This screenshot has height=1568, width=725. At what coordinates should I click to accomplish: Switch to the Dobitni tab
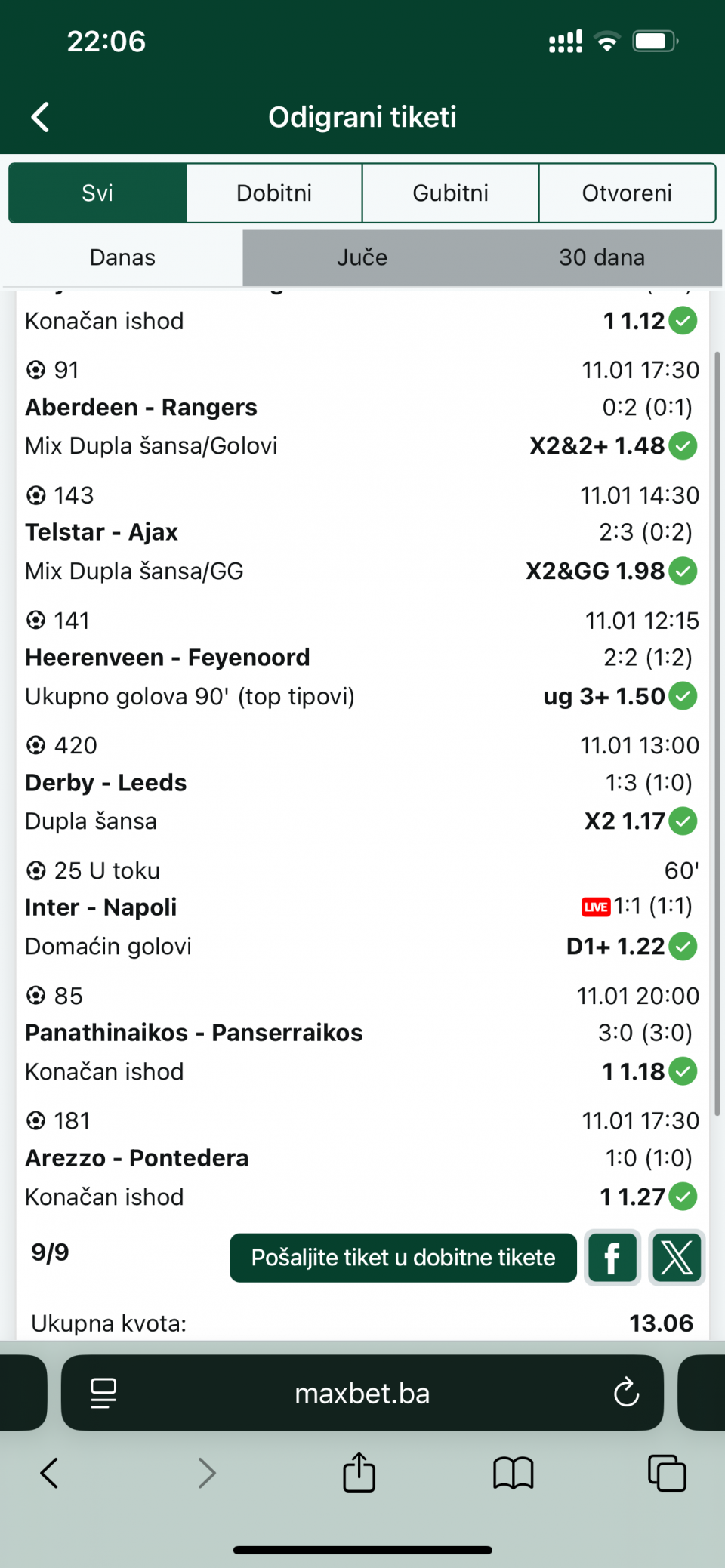tap(274, 193)
